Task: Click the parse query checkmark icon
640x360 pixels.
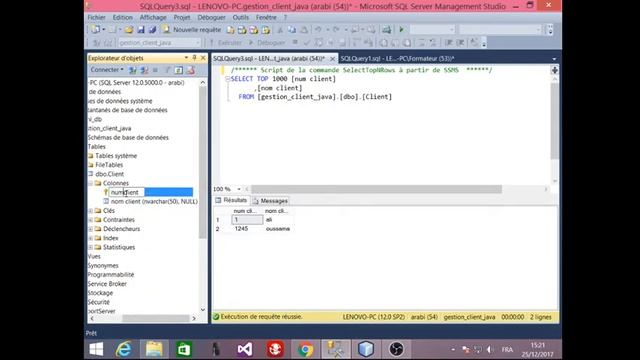Action: [x=307, y=43]
